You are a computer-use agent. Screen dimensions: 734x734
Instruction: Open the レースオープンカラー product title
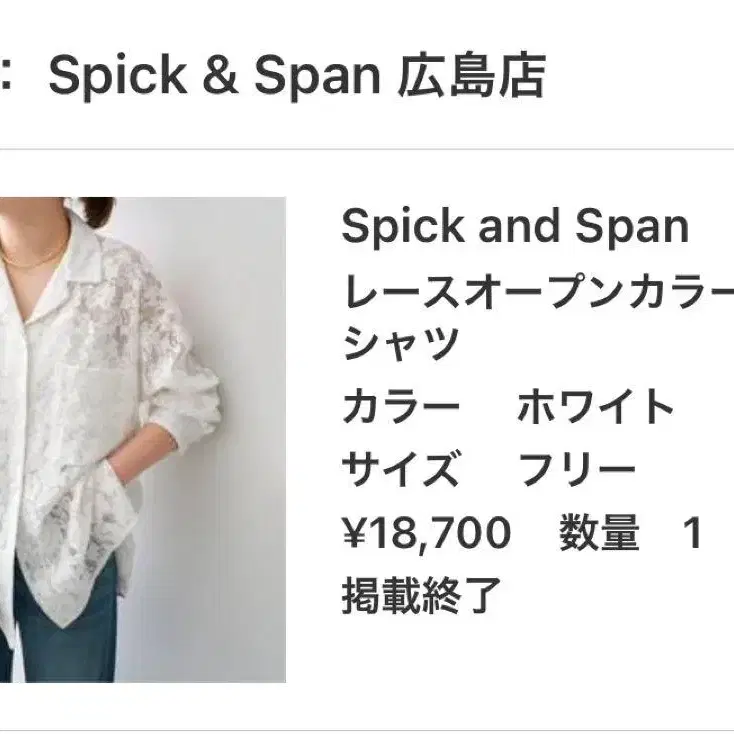coord(538,291)
